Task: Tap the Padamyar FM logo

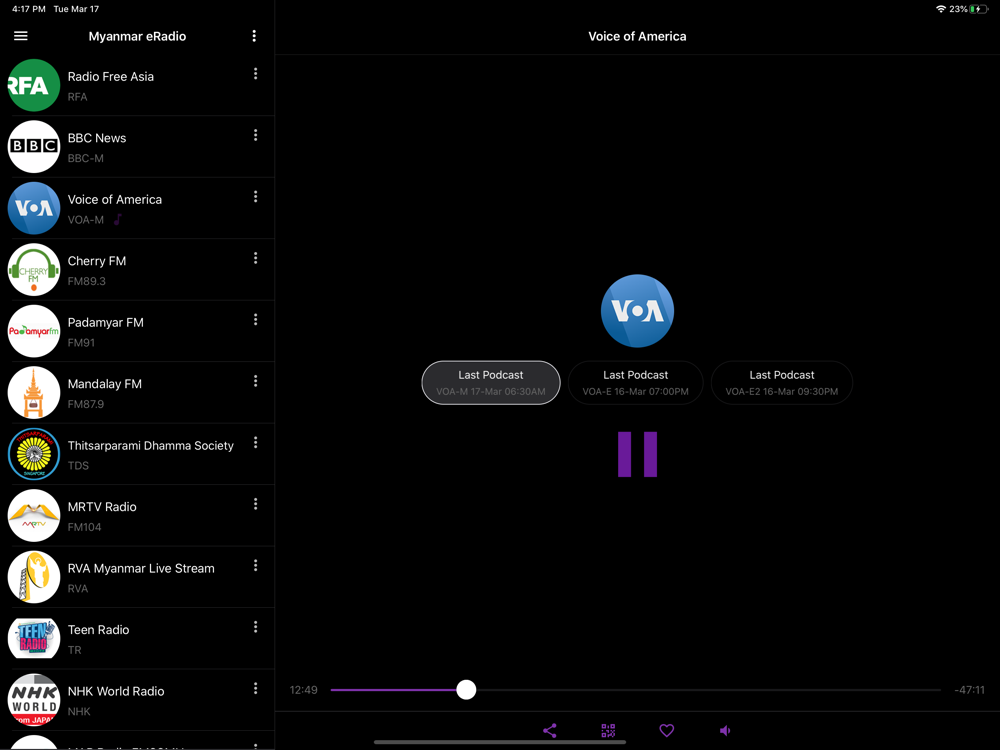Action: 34,331
